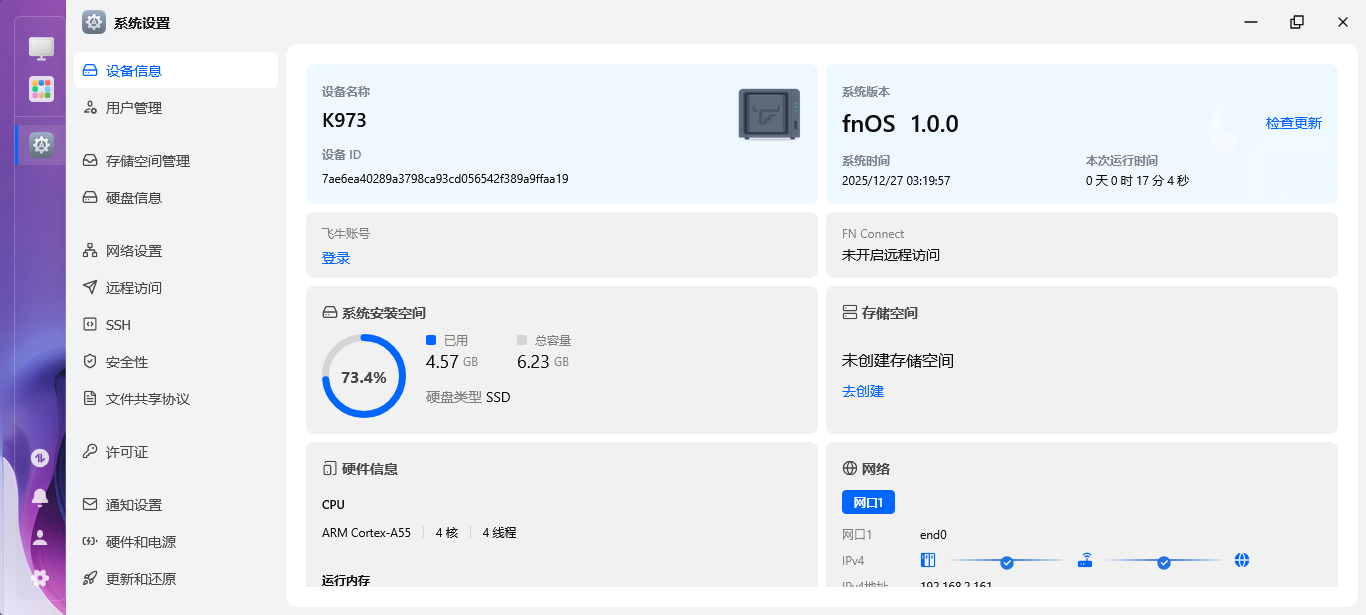The image size is (1366, 615).
Task: Open the user account icon in sidebar
Action: (38, 537)
